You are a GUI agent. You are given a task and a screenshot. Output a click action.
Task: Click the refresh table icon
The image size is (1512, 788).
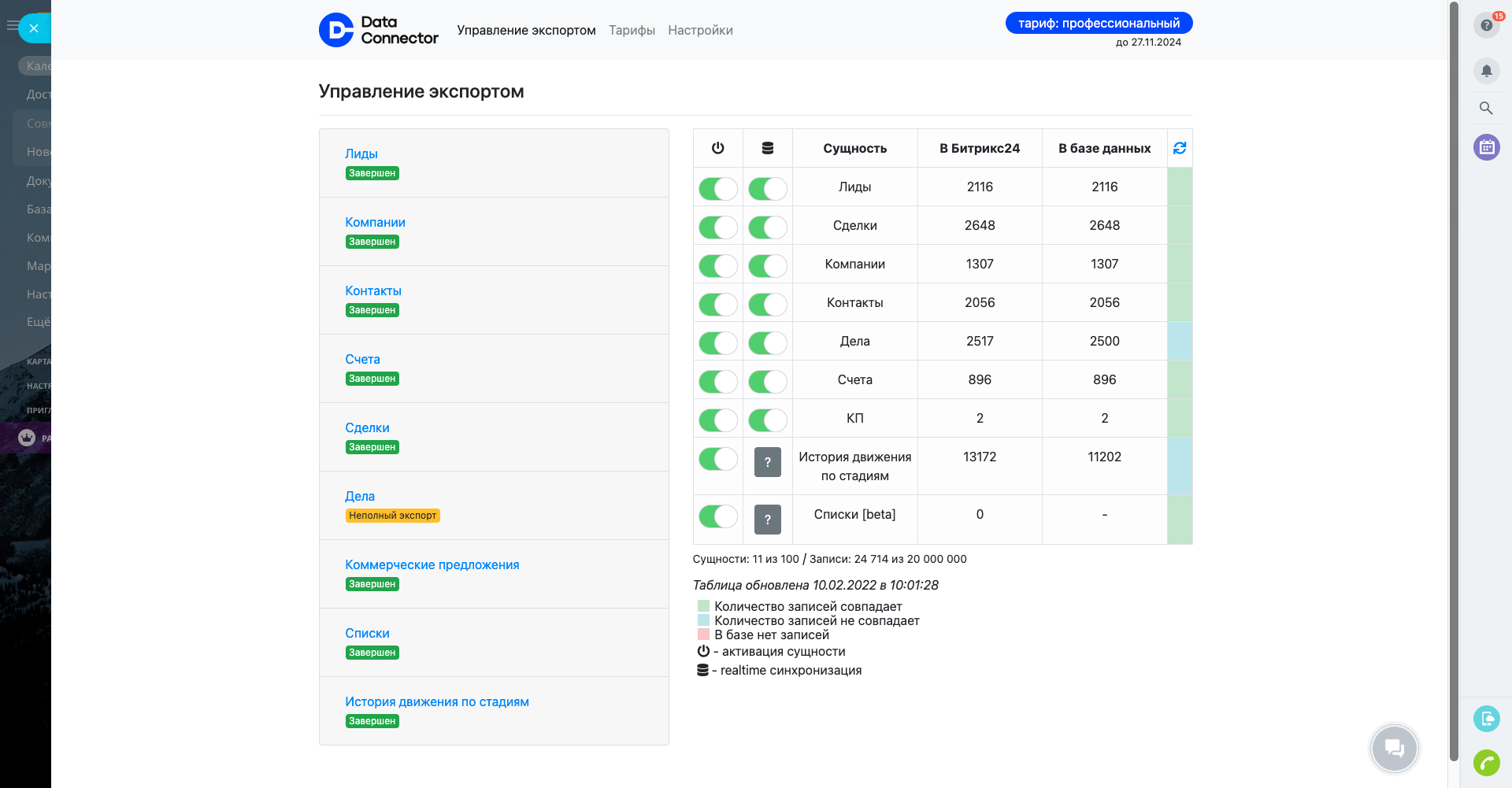[1179, 148]
